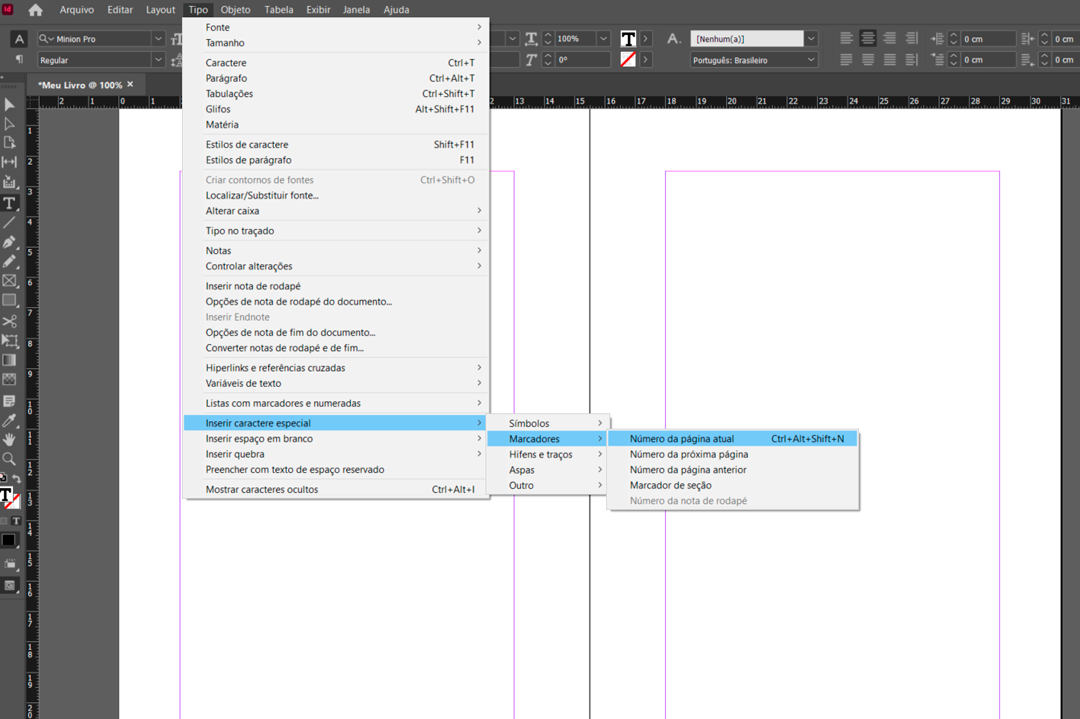Toggle center paragraph alignment
This screenshot has width=1080, height=719.
867,38
